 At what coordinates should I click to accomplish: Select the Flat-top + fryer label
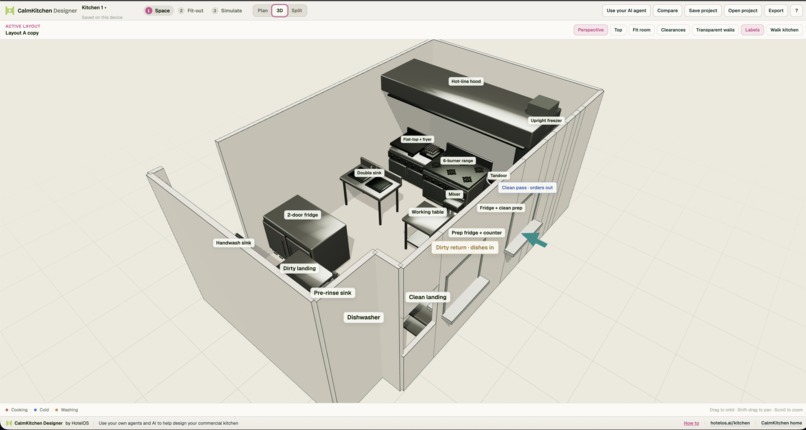(417, 139)
